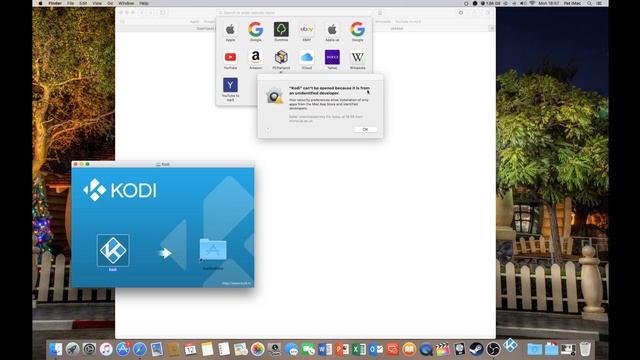
Task: Open Microsoft PowerPoint from the Dock
Action: (x=342, y=349)
